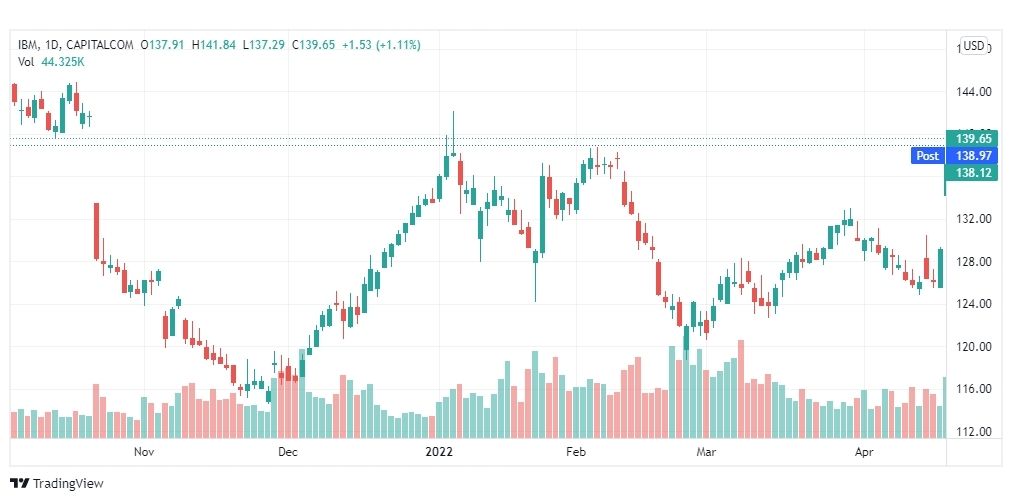This screenshot has height=501, width=1012.
Task: Click the Mar date axis label
Action: click(707, 452)
